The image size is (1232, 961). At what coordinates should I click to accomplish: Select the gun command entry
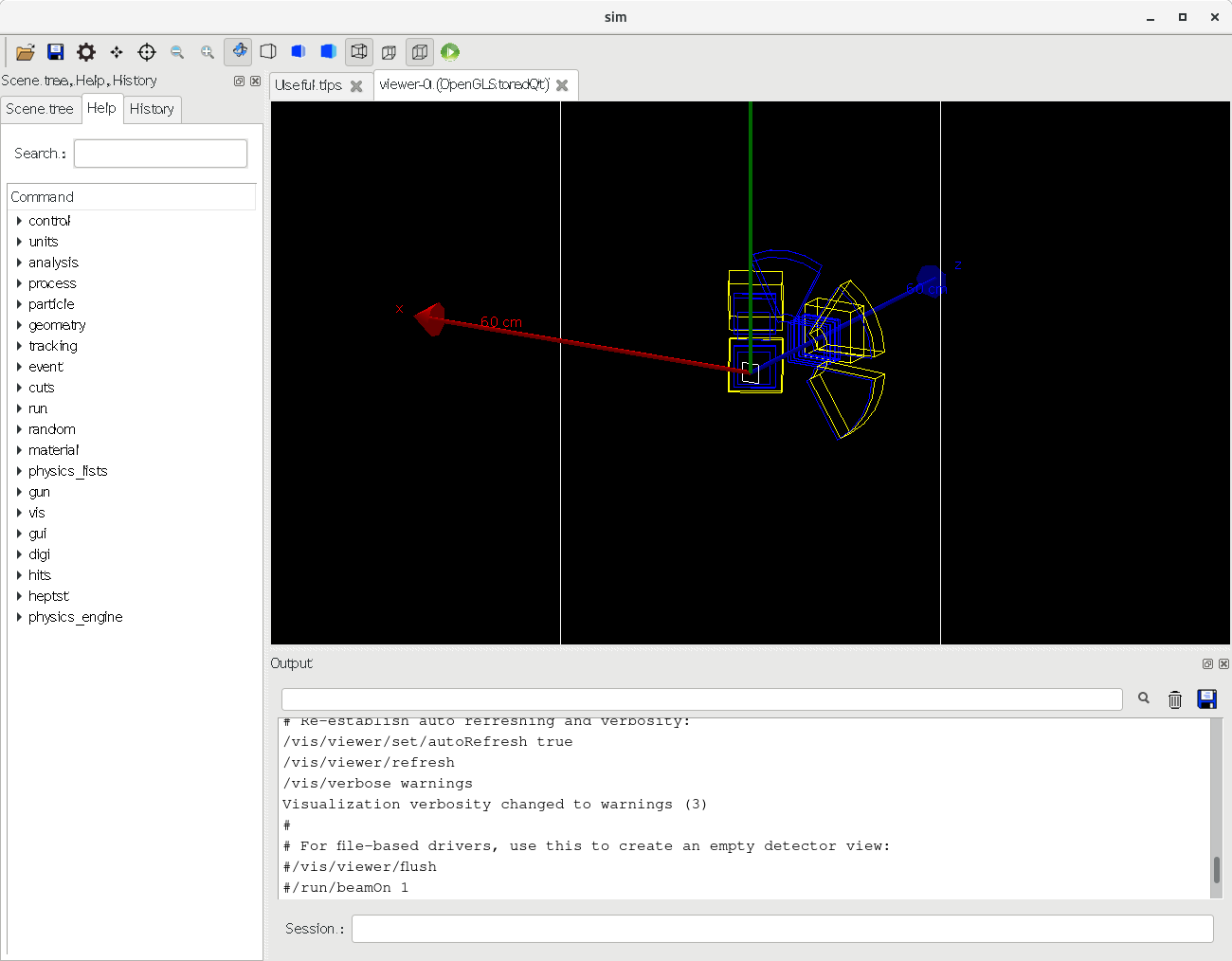[39, 492]
